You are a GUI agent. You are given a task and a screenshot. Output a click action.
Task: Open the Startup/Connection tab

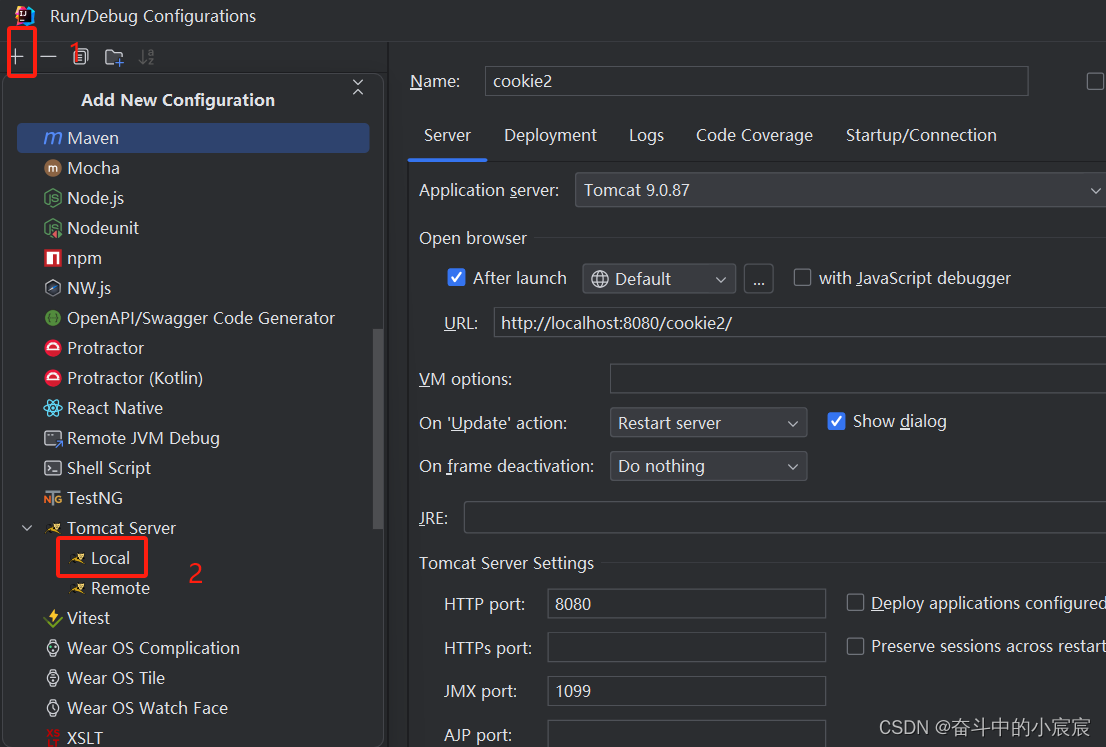[x=920, y=135]
